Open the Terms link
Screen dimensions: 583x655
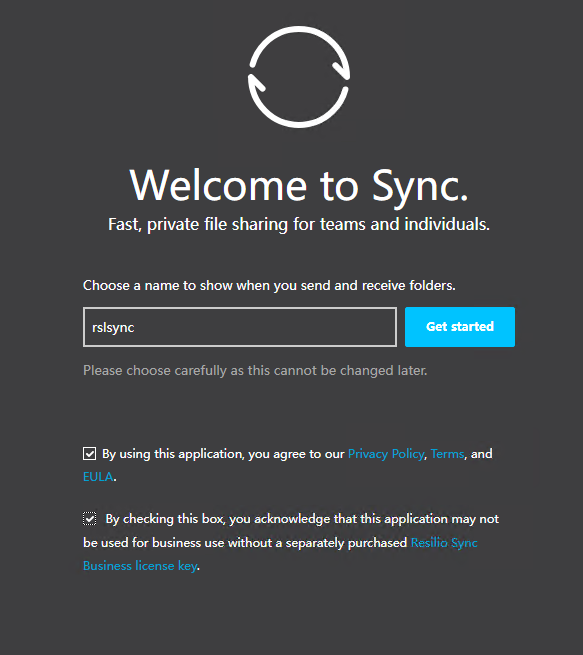(x=447, y=454)
